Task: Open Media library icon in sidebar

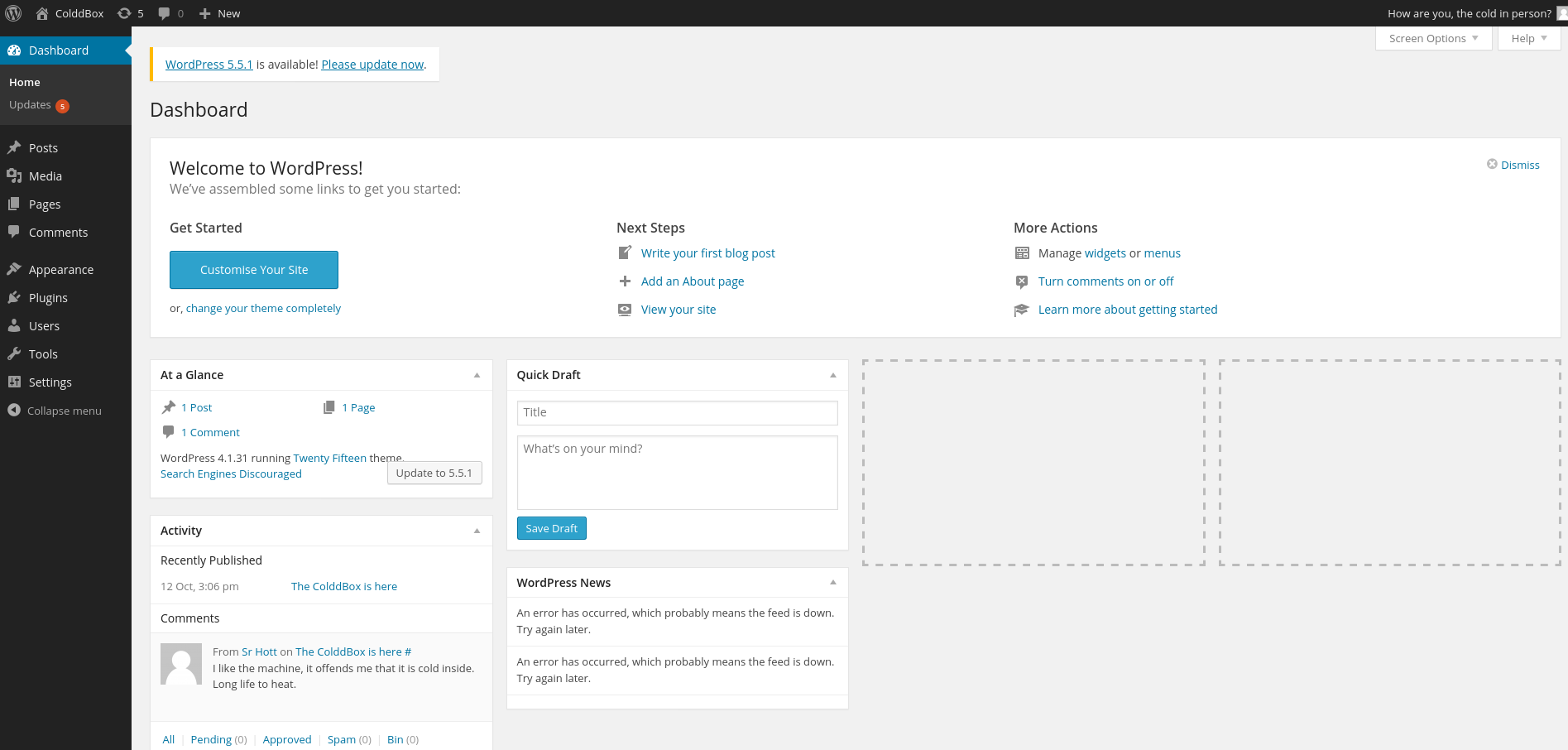Action: point(14,176)
